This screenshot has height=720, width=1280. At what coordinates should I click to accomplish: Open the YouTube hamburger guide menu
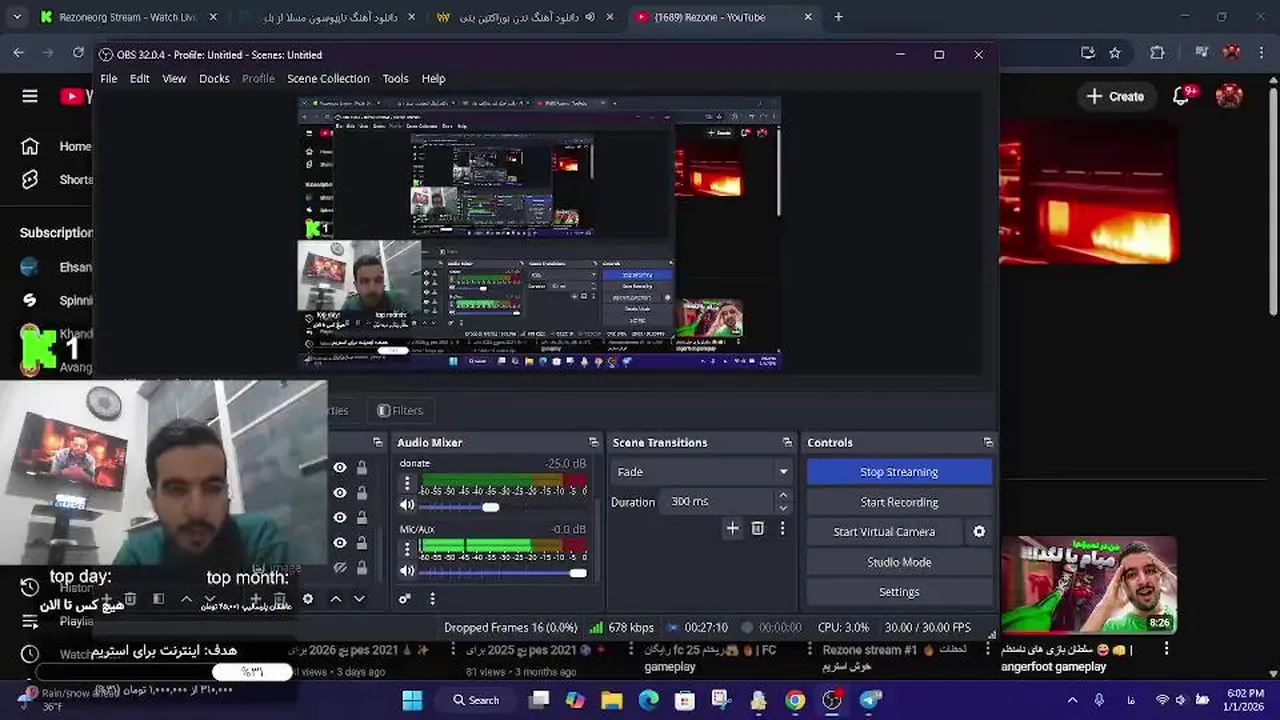[30, 96]
